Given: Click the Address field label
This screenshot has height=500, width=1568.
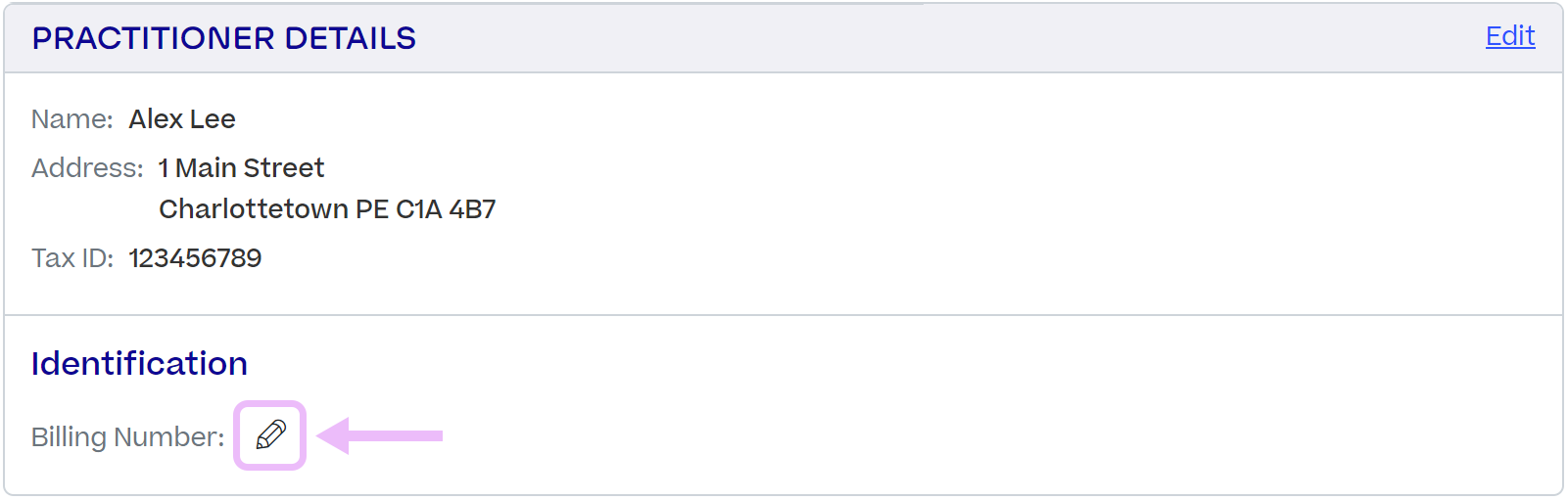Looking at the screenshot, I should (x=87, y=168).
